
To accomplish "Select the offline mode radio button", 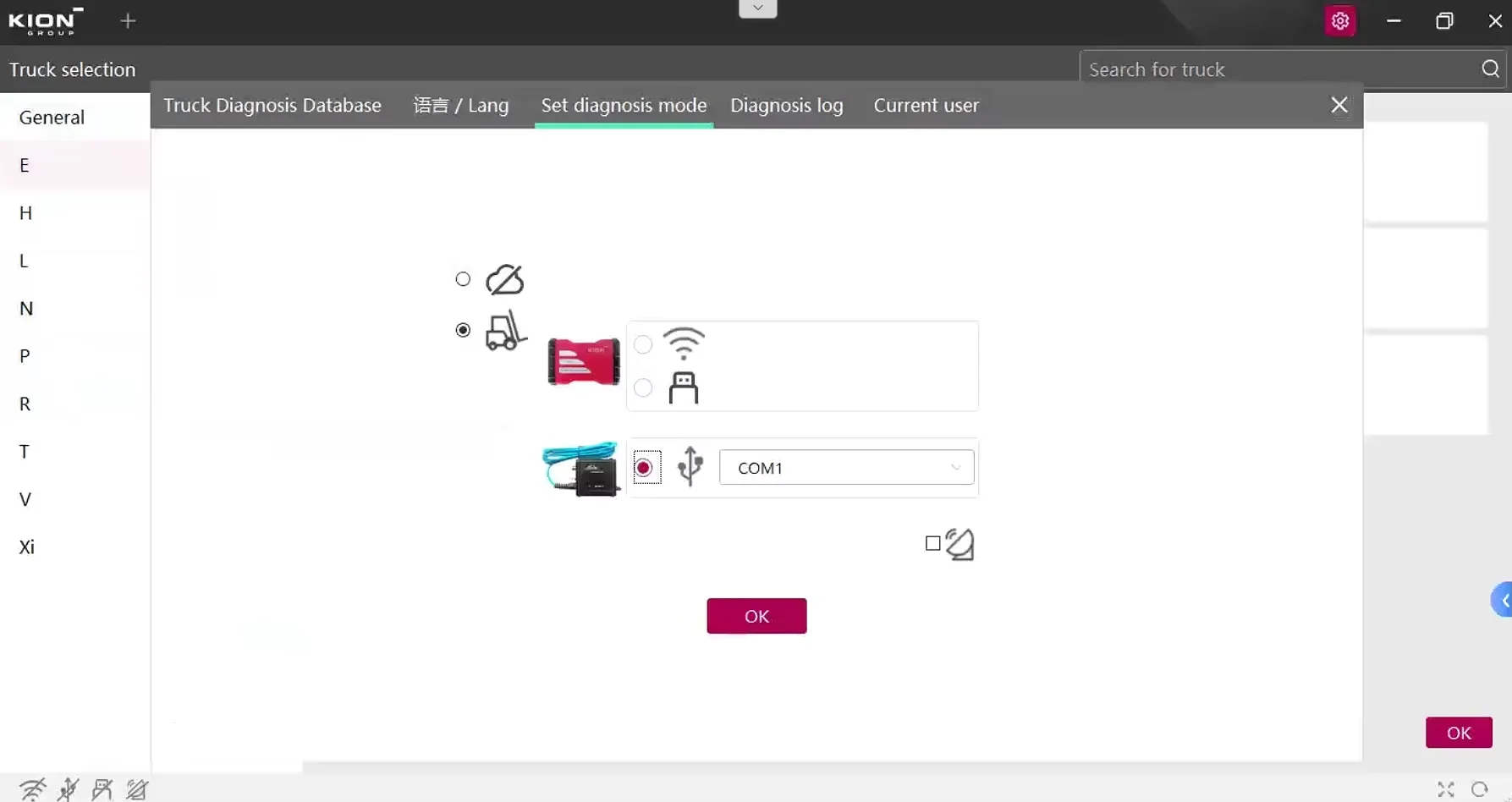I will 463,279.
